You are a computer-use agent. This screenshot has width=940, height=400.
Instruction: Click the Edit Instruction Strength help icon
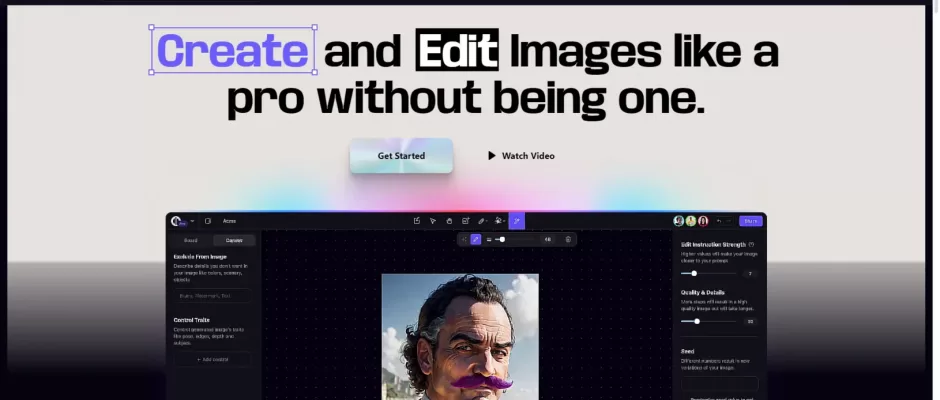tap(752, 245)
